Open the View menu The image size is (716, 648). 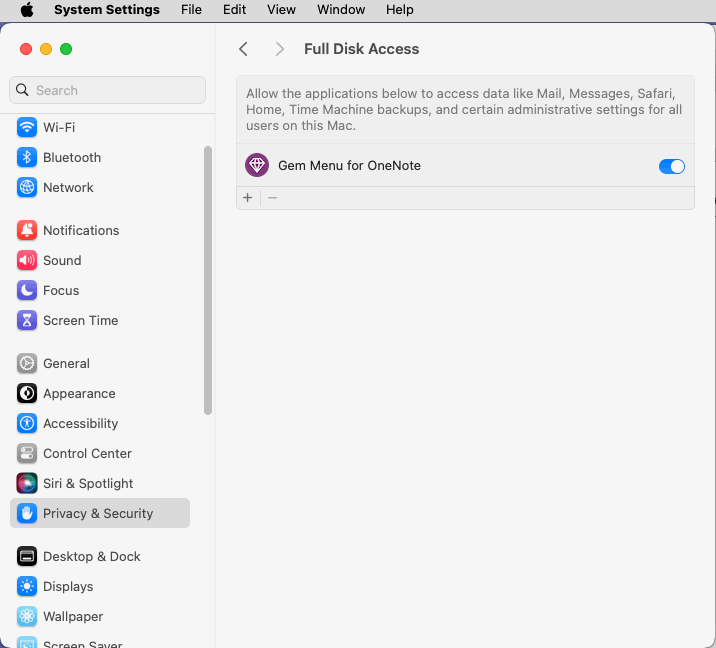click(281, 10)
